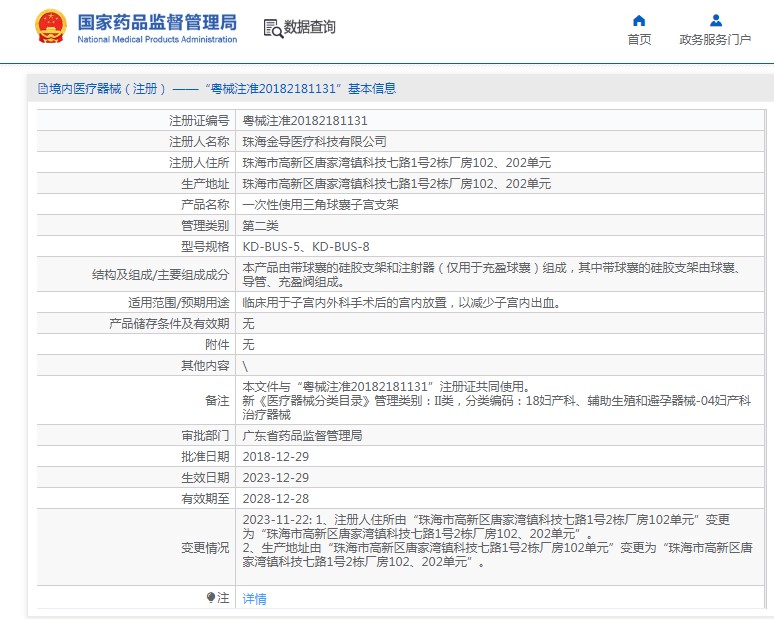This screenshot has height=619, width=774.
Task: Click the 注册人住所 address value
Action: point(396,162)
